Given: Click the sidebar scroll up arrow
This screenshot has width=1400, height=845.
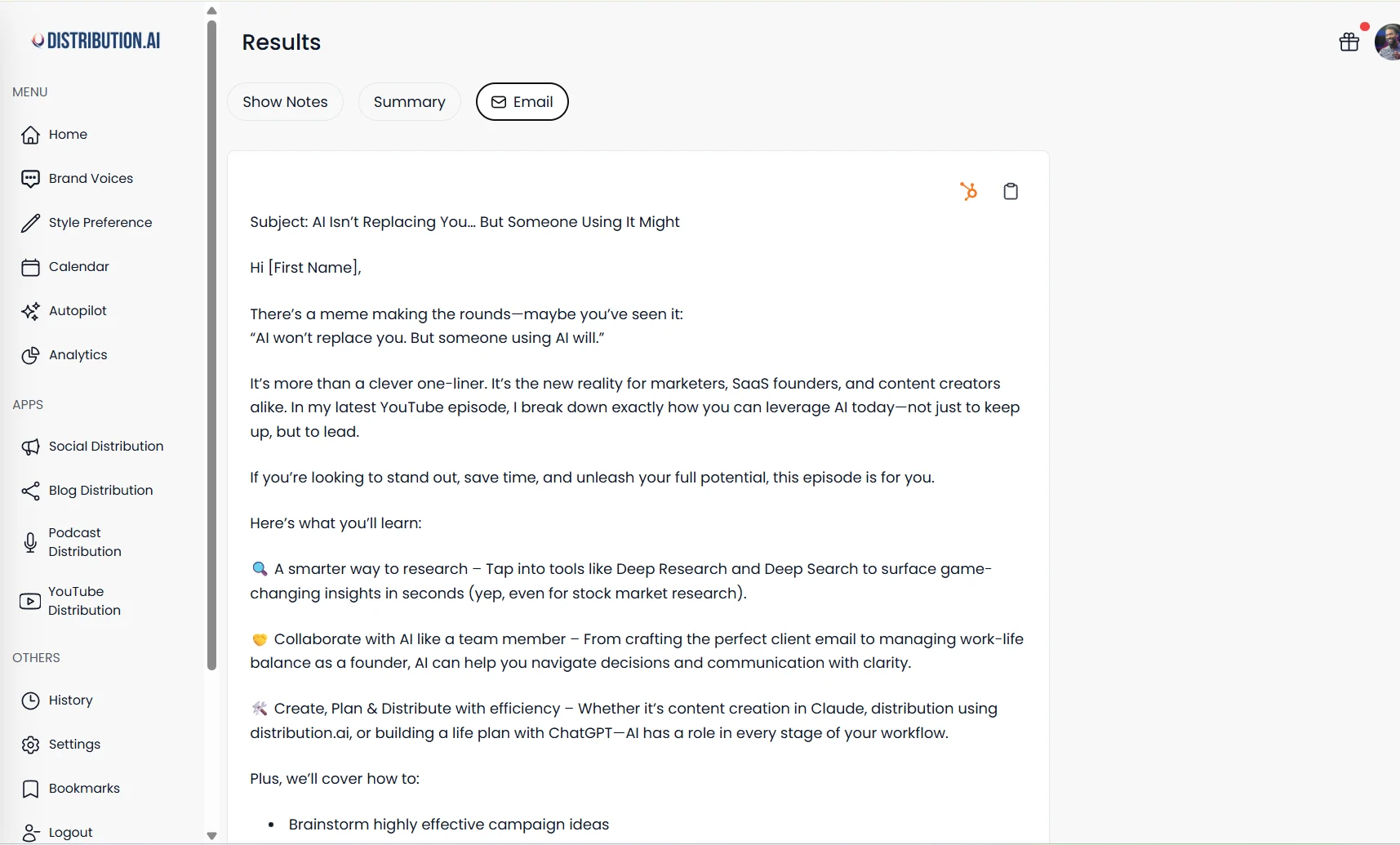Looking at the screenshot, I should click(212, 11).
